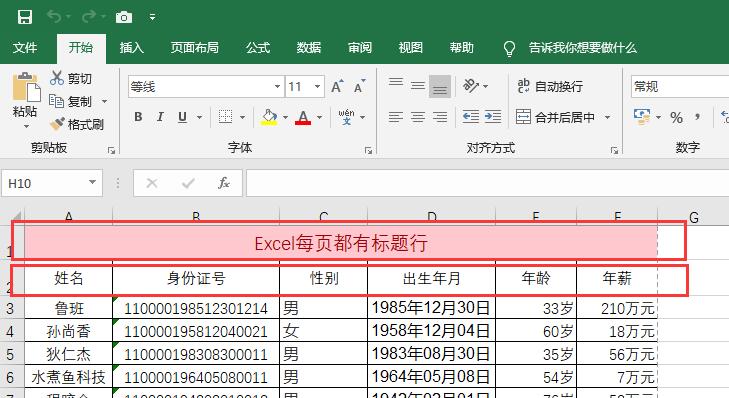Screen dimensions: 729x398
Task: Select right text alignment icon
Action: pyautogui.click(x=440, y=117)
